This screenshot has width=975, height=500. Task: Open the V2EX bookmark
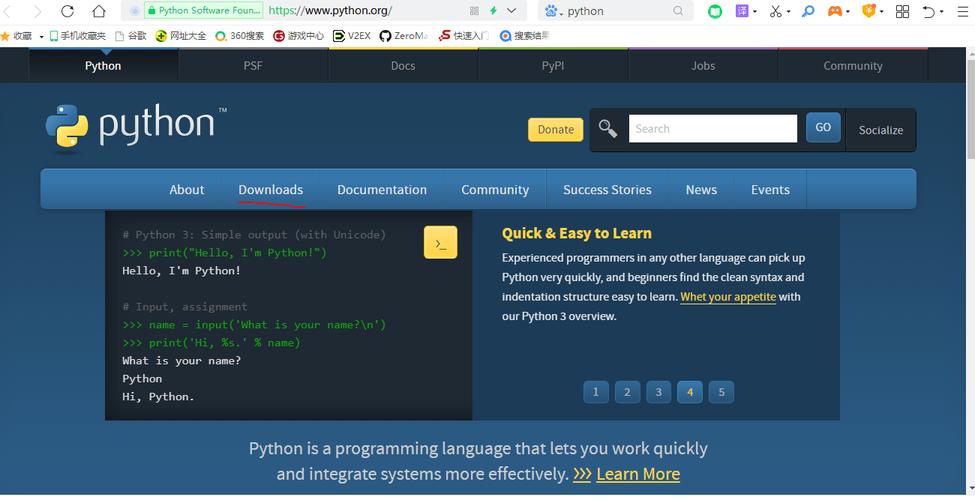(x=352, y=36)
